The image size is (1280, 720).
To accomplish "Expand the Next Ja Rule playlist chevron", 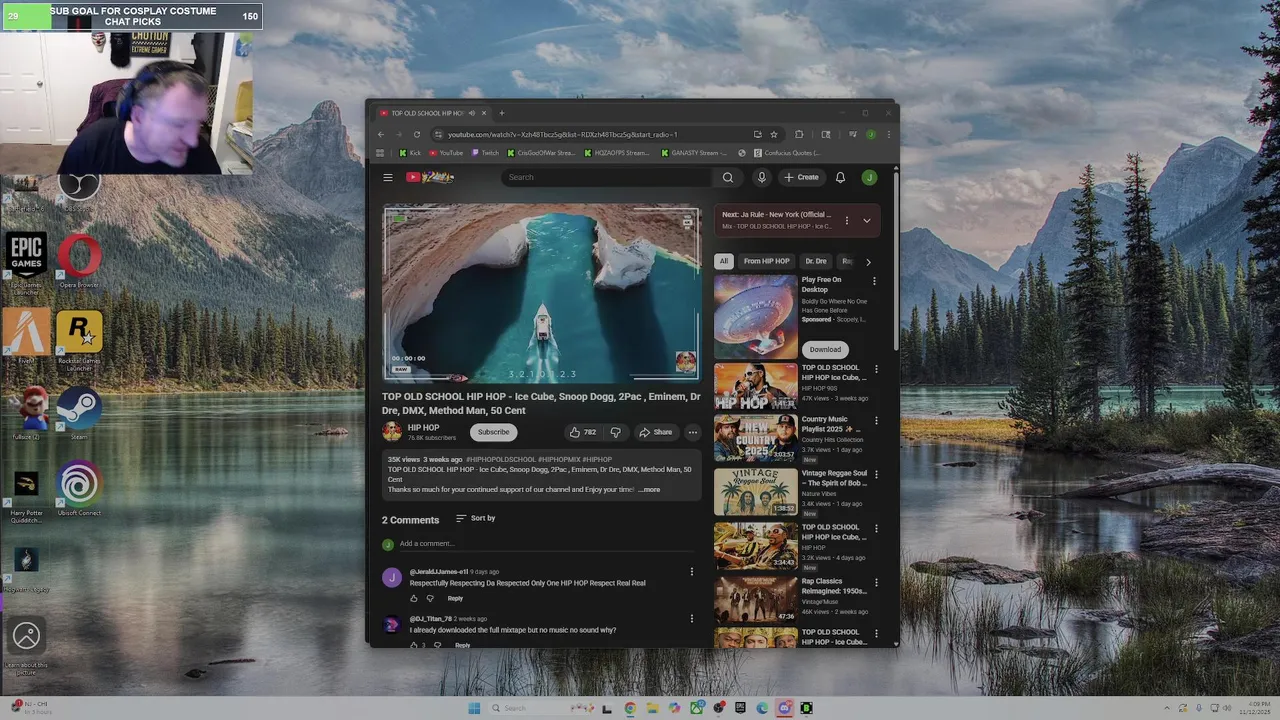I will (866, 220).
